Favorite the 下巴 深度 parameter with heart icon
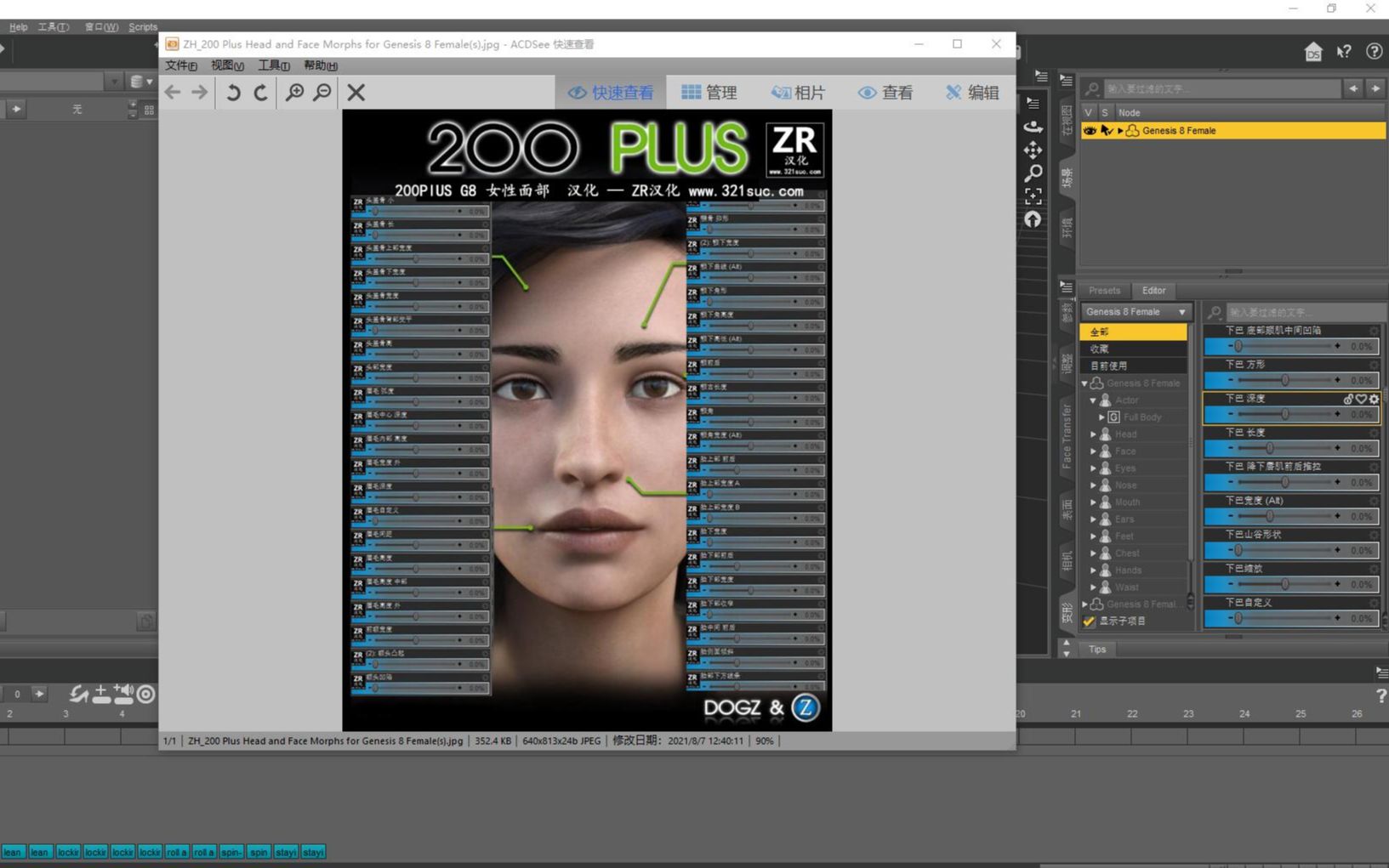Image resolution: width=1389 pixels, height=868 pixels. click(1361, 399)
